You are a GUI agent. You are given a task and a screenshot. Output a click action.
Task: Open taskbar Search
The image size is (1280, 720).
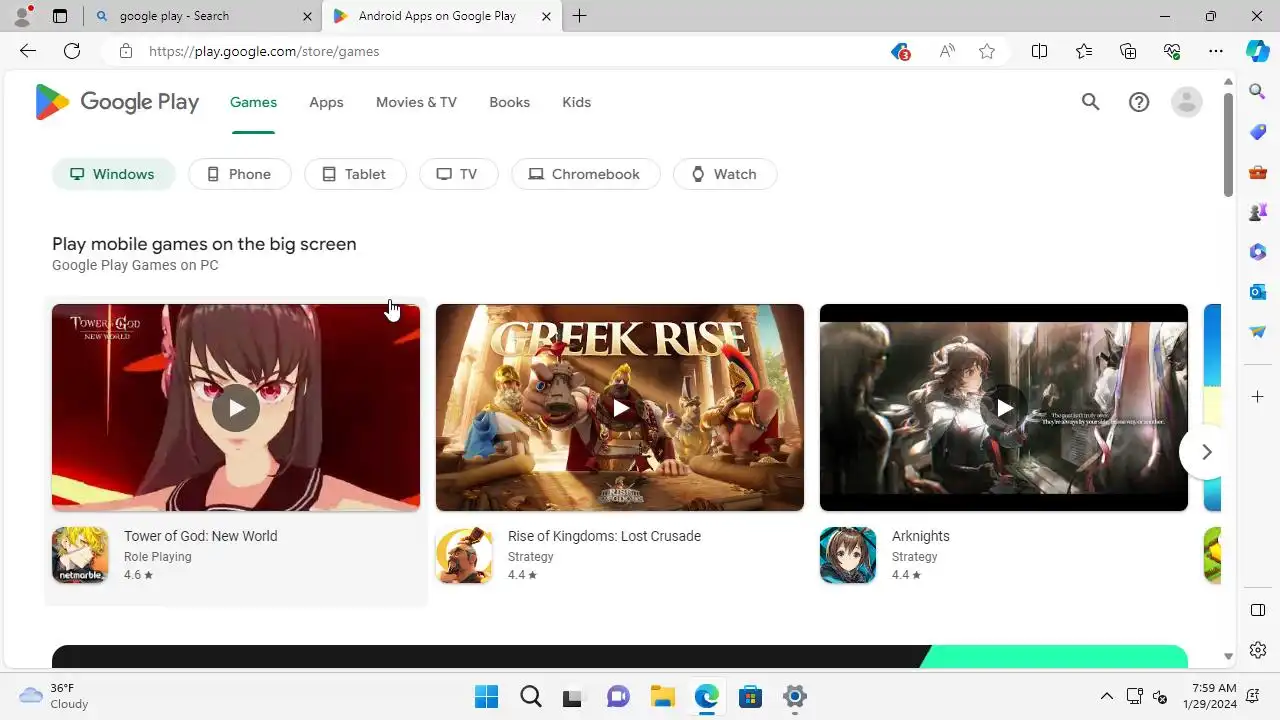(x=531, y=697)
